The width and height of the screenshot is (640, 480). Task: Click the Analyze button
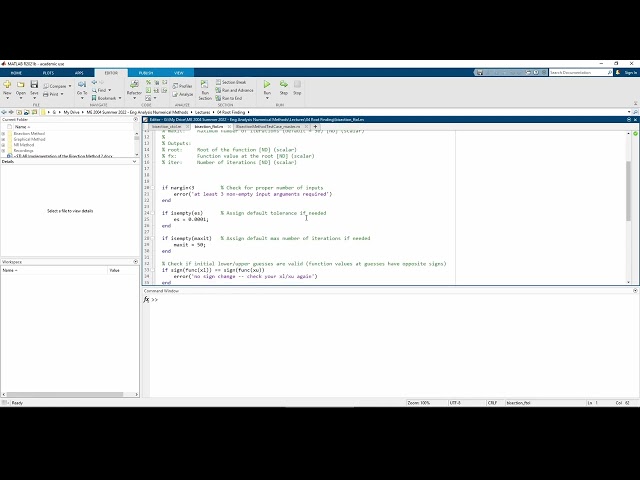coord(183,94)
